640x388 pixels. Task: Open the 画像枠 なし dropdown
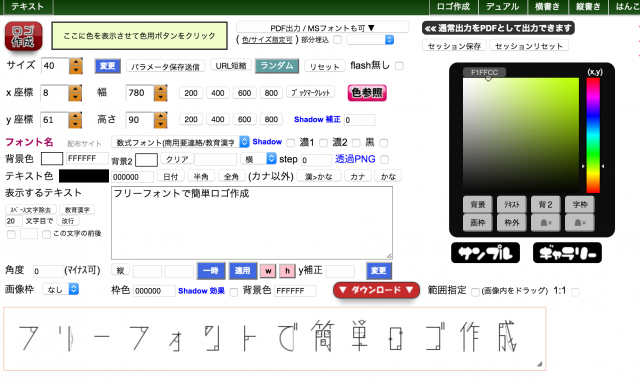60,289
